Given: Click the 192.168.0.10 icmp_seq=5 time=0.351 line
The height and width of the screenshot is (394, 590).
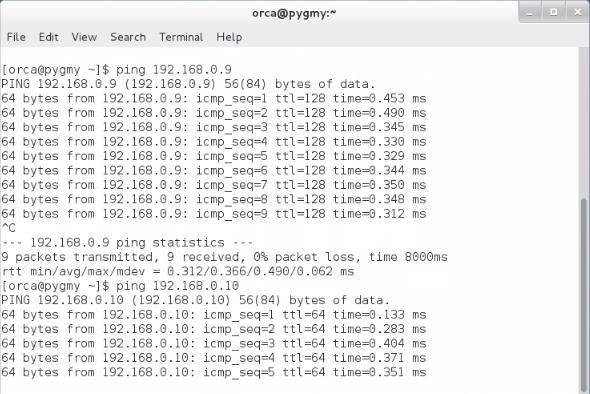Looking at the screenshot, I should pos(214,373).
